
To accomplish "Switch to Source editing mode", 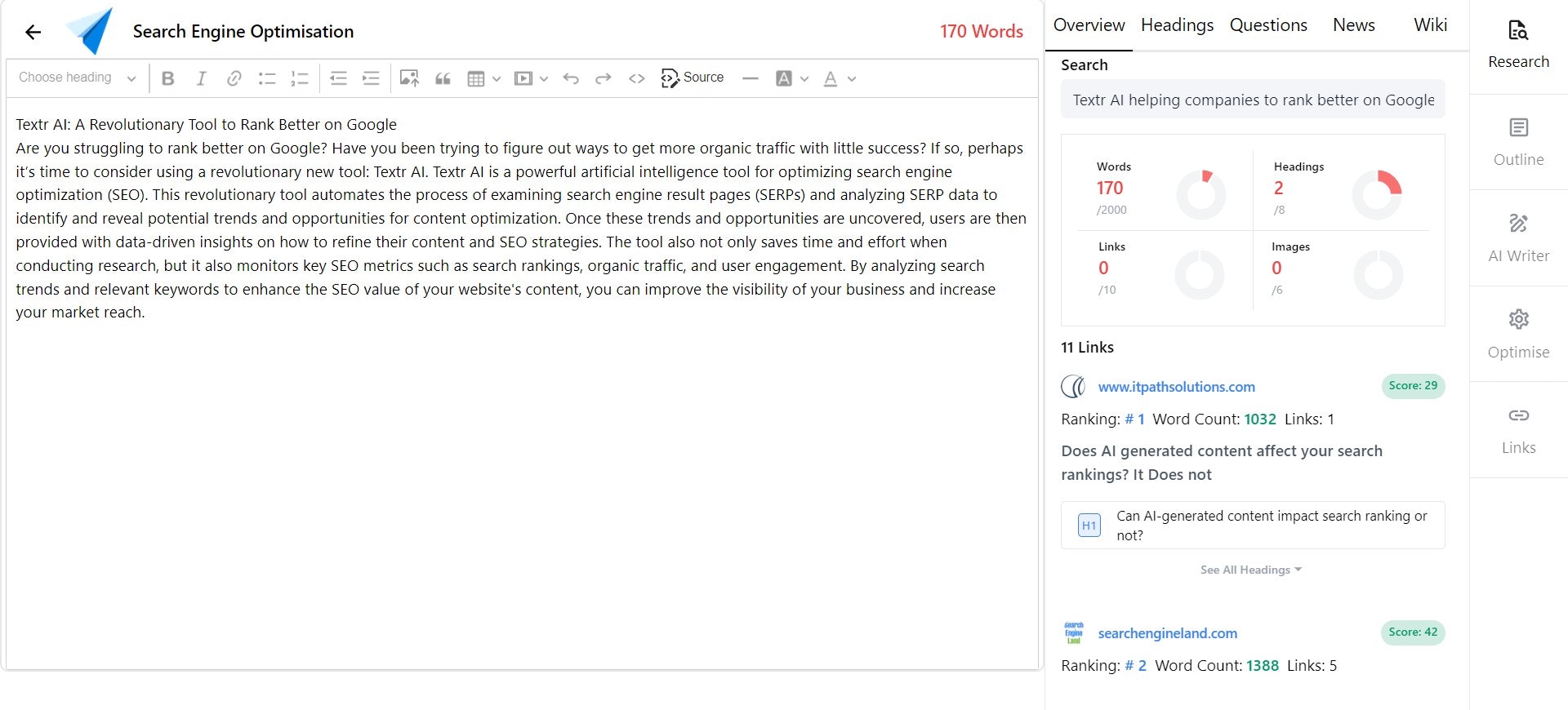I will (693, 78).
